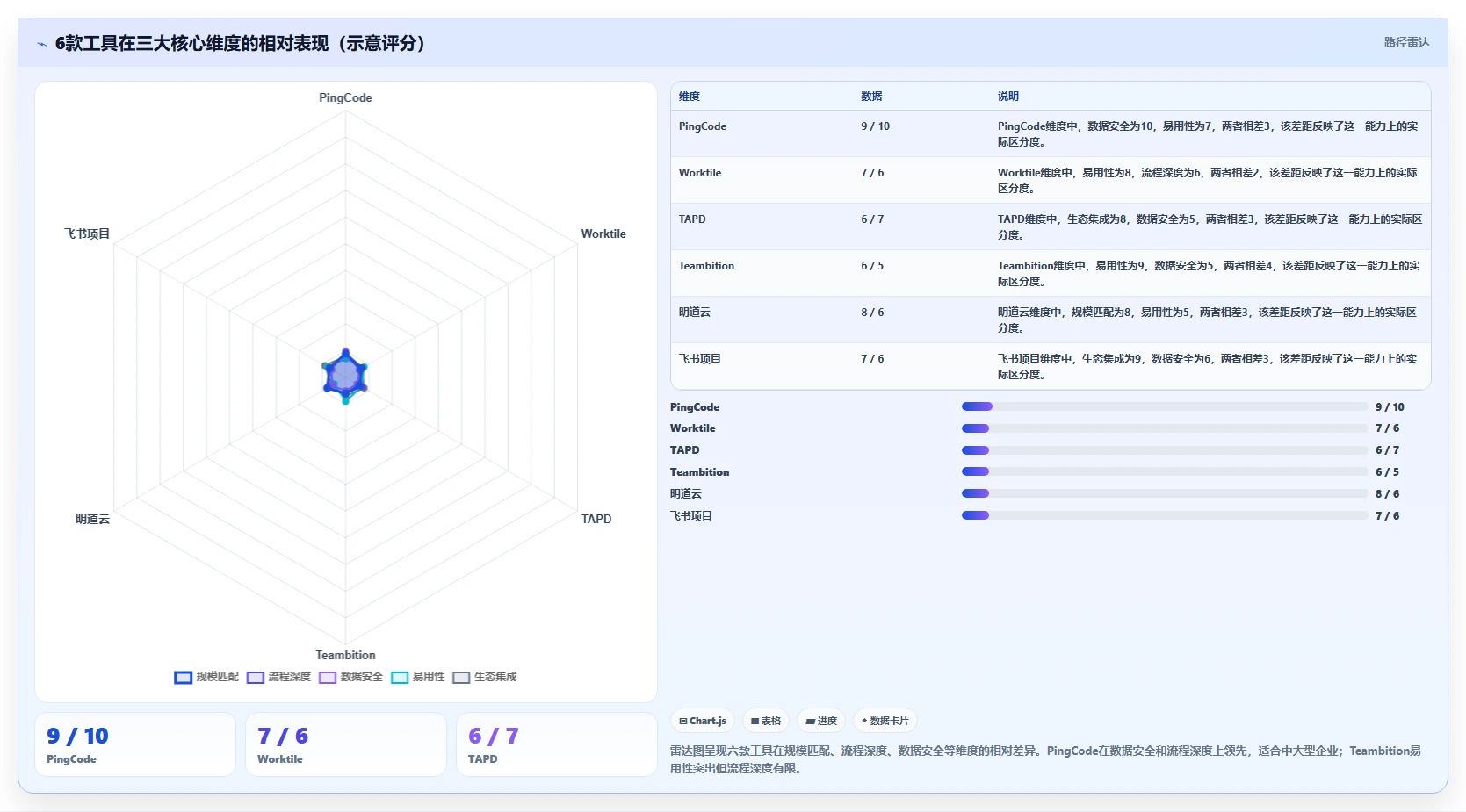
Task: Click the TAPD axis label on radar
Action: click(596, 519)
